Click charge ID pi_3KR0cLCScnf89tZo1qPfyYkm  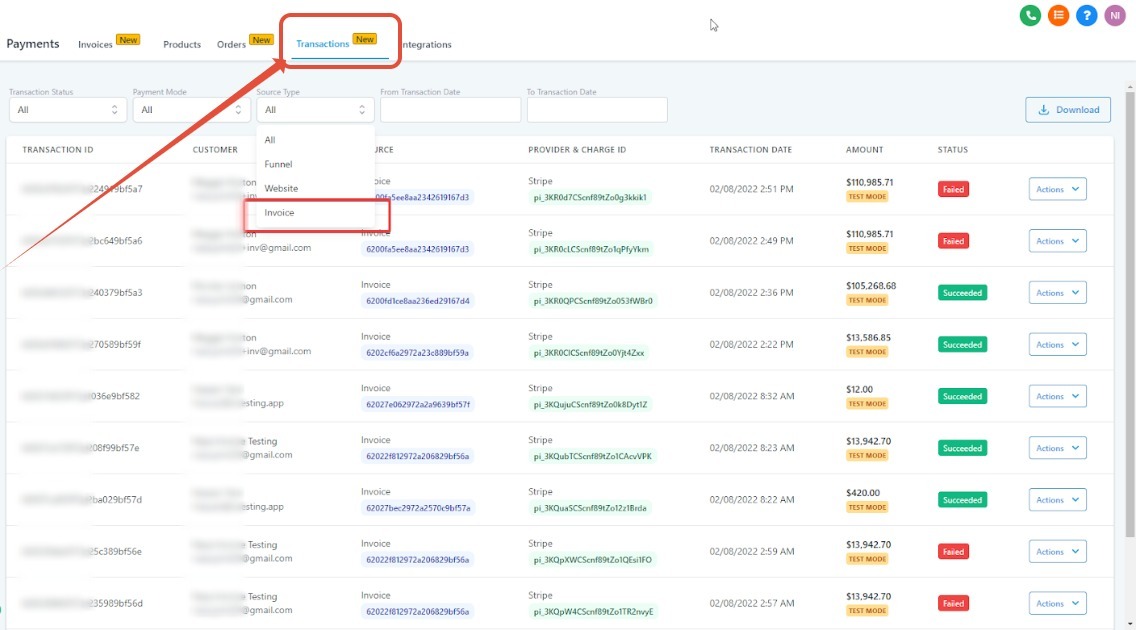(591, 248)
